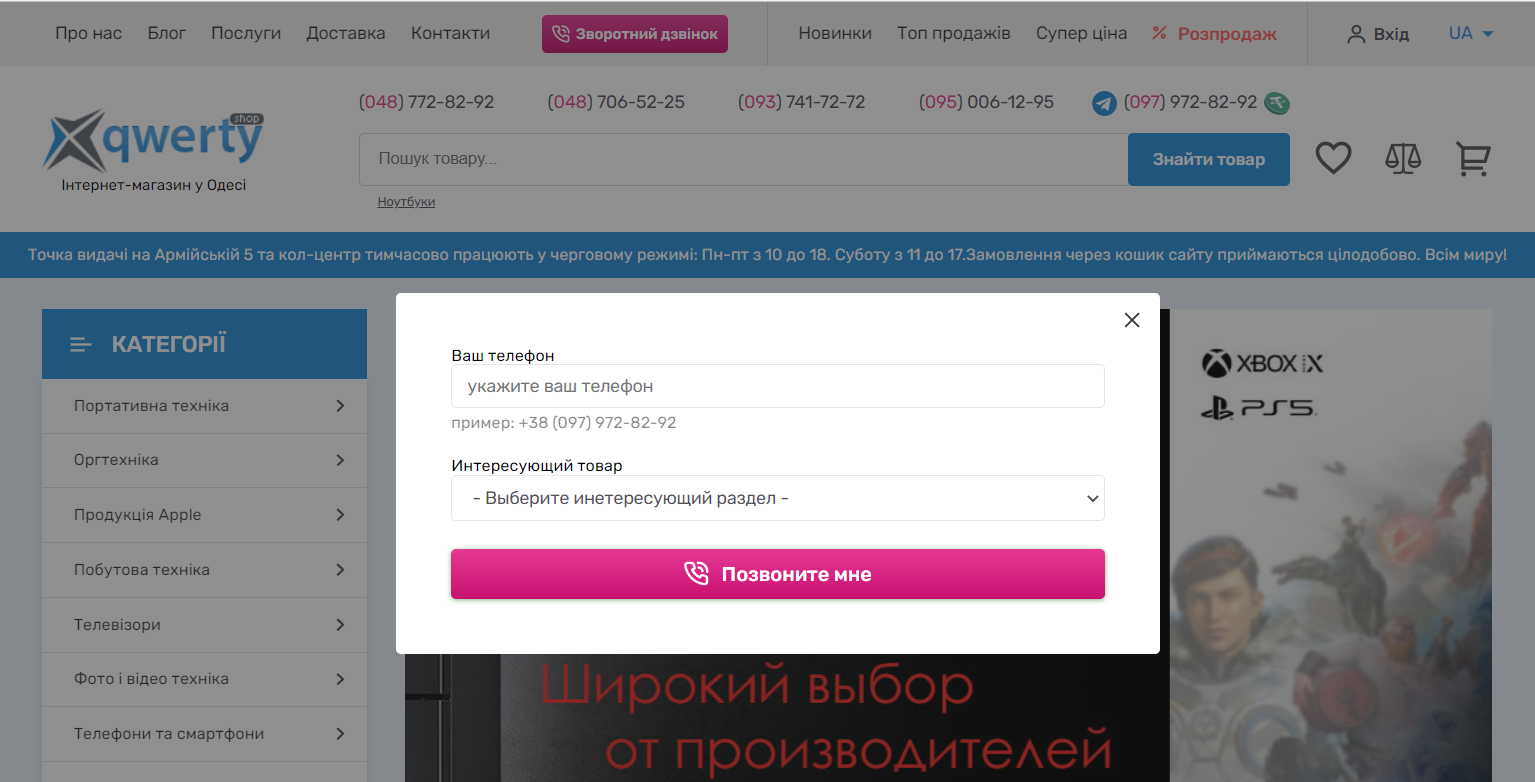Click the КАТЕГОРІЇ menu icon
The height and width of the screenshot is (782, 1535).
(x=81, y=345)
